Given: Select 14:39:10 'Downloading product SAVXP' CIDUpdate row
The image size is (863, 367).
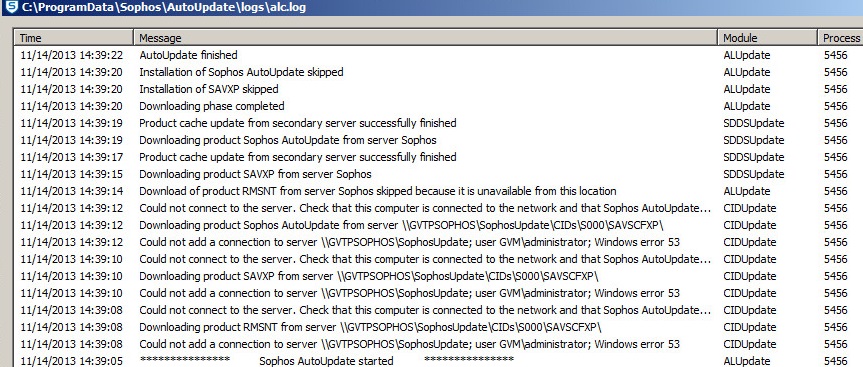Looking at the screenshot, I should 439,276.
